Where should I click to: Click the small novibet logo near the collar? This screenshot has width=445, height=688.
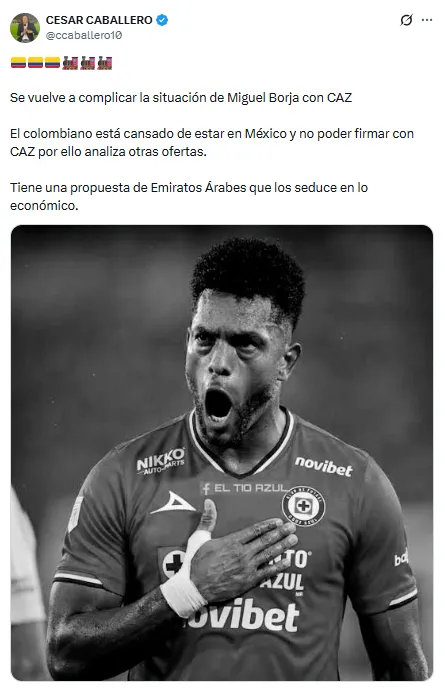pos(323,467)
